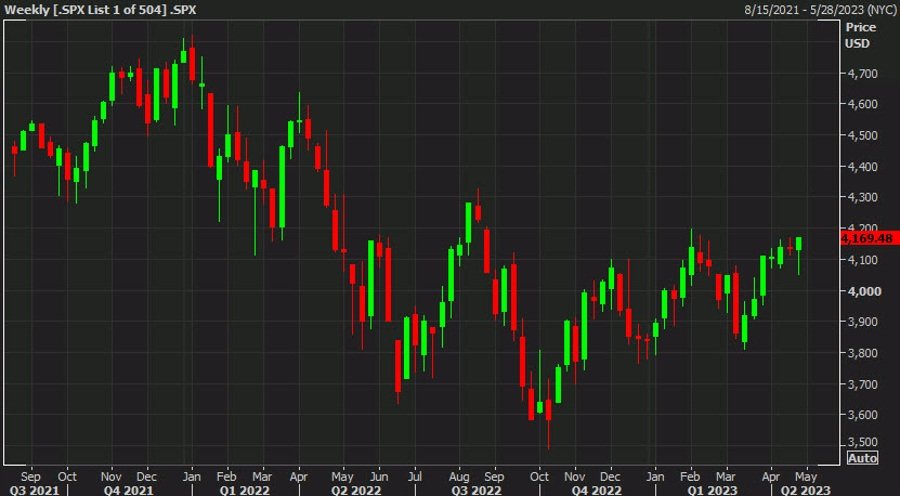This screenshot has width=900, height=496.
Task: Select the 3,500 price axis label
Action: [860, 442]
